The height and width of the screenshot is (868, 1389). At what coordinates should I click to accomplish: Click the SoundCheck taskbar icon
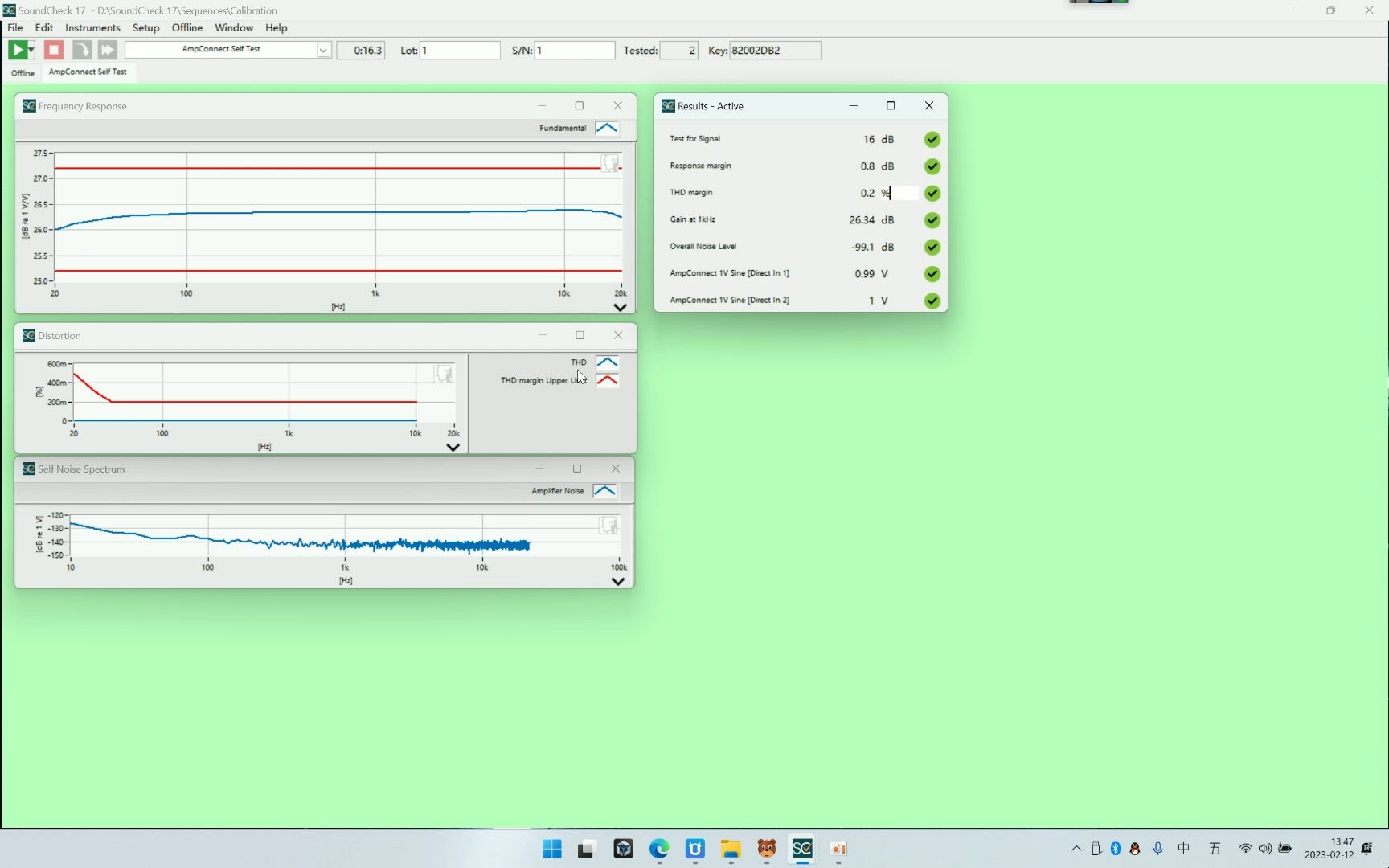(x=802, y=849)
